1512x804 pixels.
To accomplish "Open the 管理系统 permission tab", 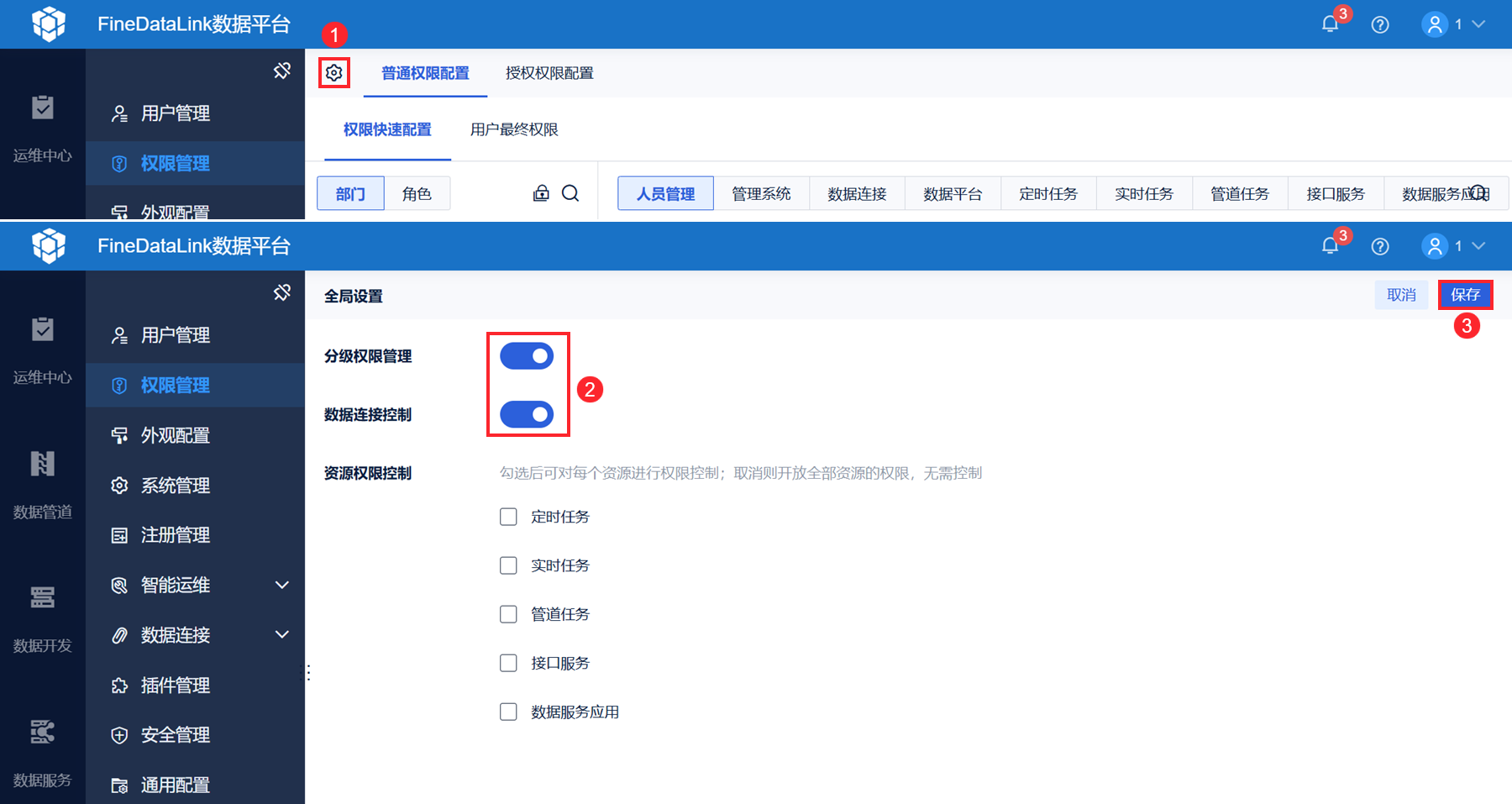I will 761,194.
